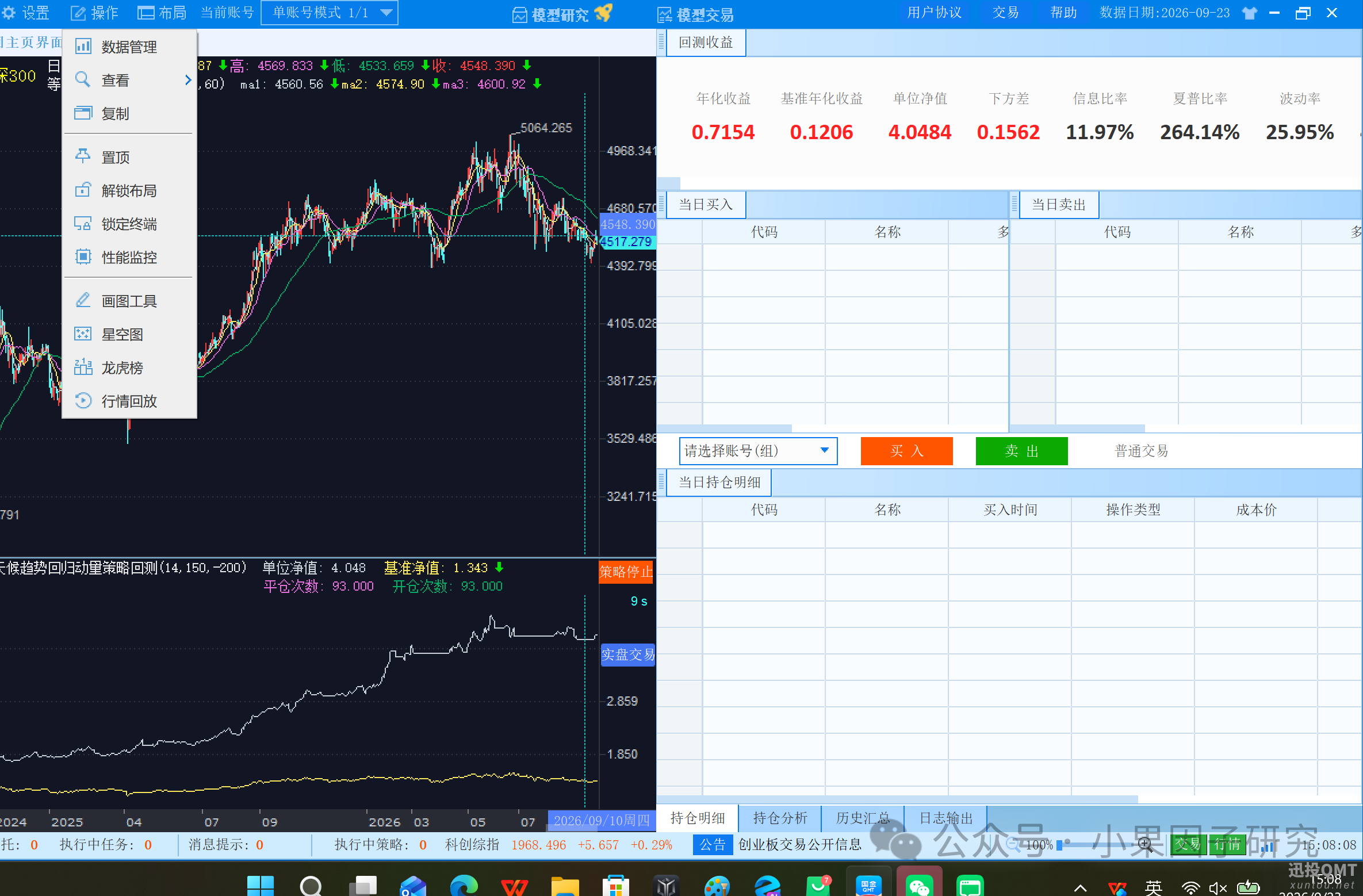Switch to the 持仓明细 bottom tab
The image size is (1363, 896).
[x=697, y=818]
